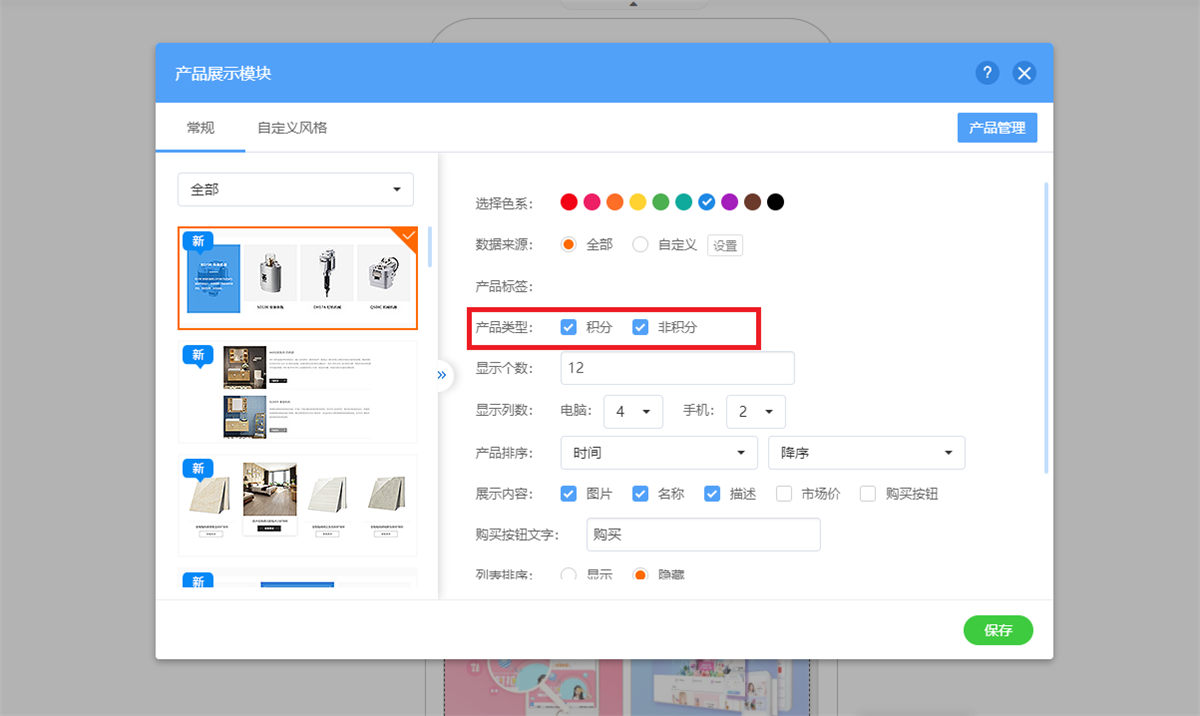Enable the 市场价 checkbox
Viewport: 1200px width, 716px height.
(x=784, y=494)
